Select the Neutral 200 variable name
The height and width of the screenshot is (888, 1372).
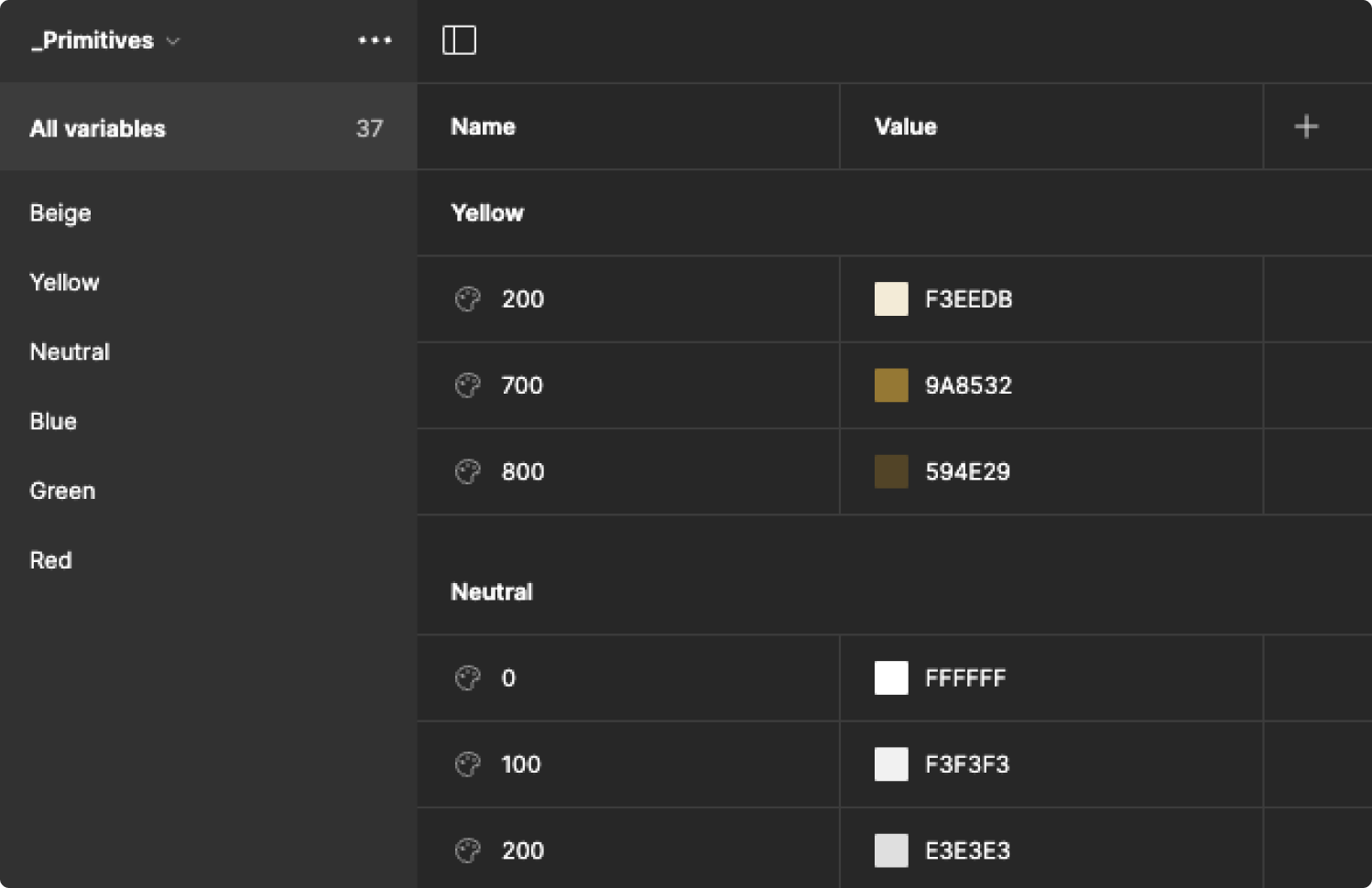pos(523,850)
